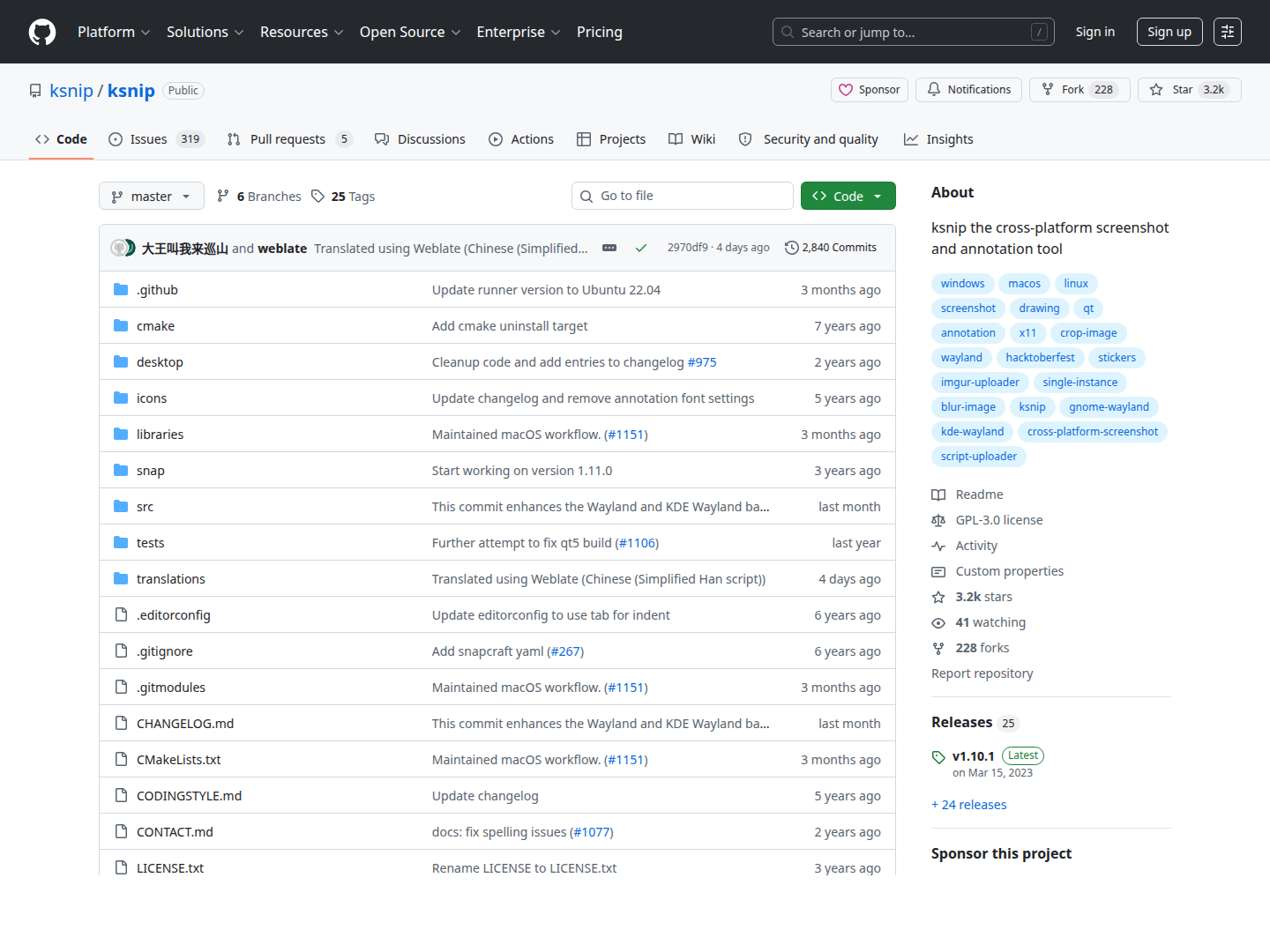Fork the ksnip repository
This screenshot has height=952, width=1270.
coord(1079,90)
